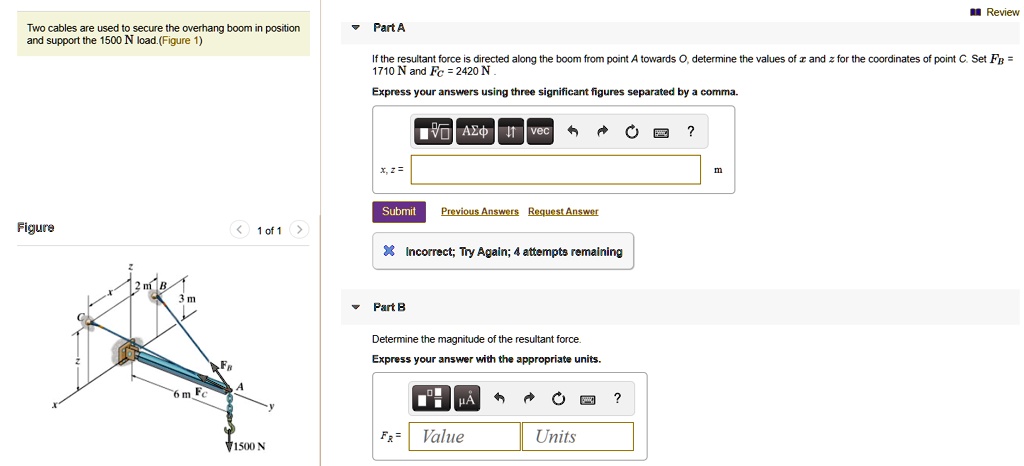The width and height of the screenshot is (1024, 466).
Task: Open keyboard shortcuts in Part A toolbar
Action: pyautogui.click(x=661, y=132)
